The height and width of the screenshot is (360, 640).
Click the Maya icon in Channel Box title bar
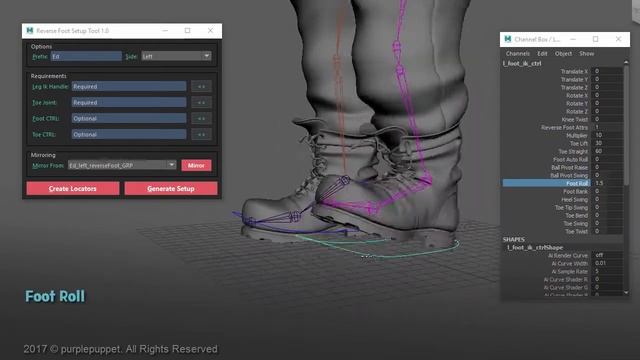[x=508, y=39]
